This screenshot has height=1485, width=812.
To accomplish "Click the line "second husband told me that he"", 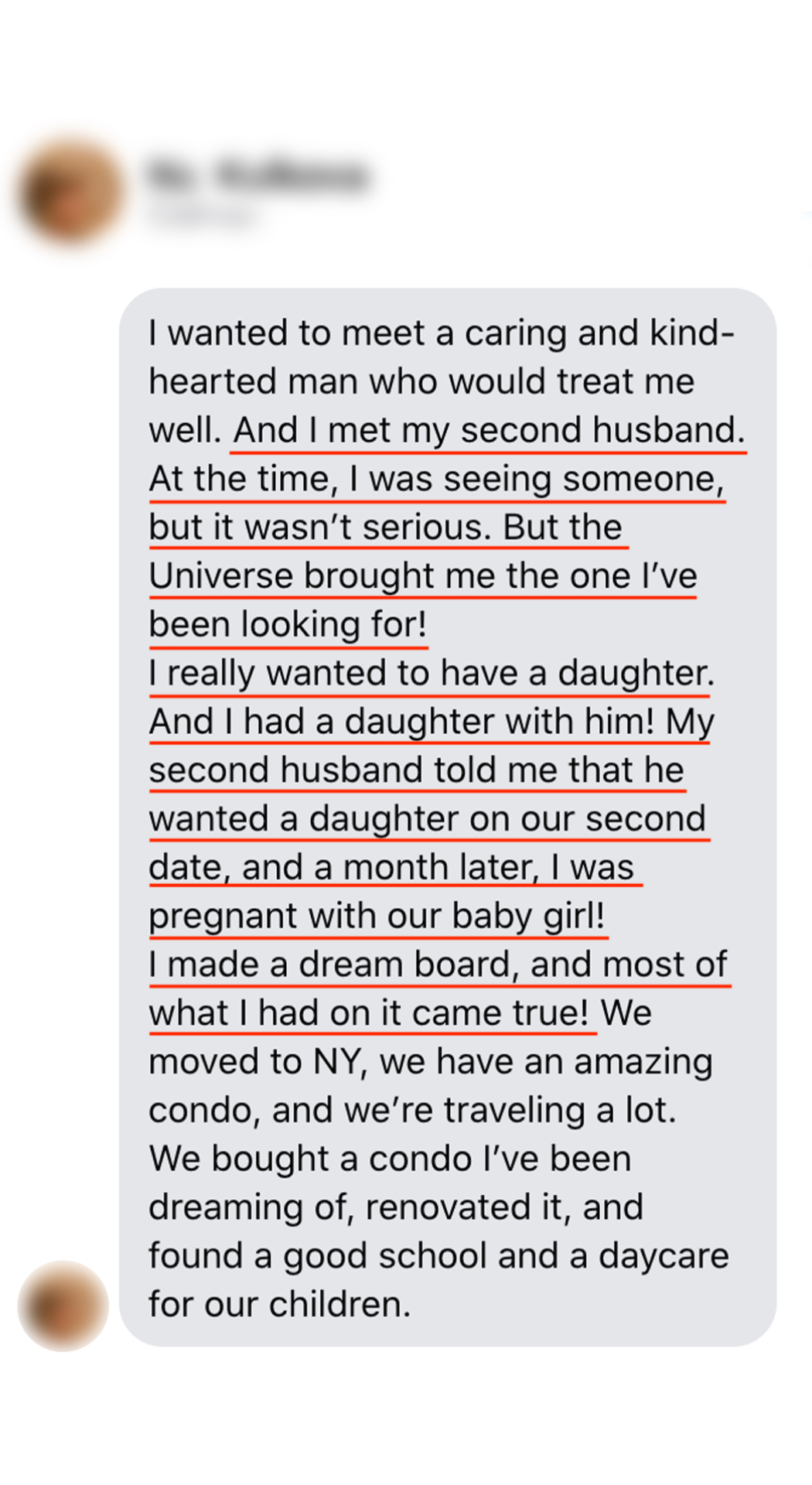I will tap(416, 771).
